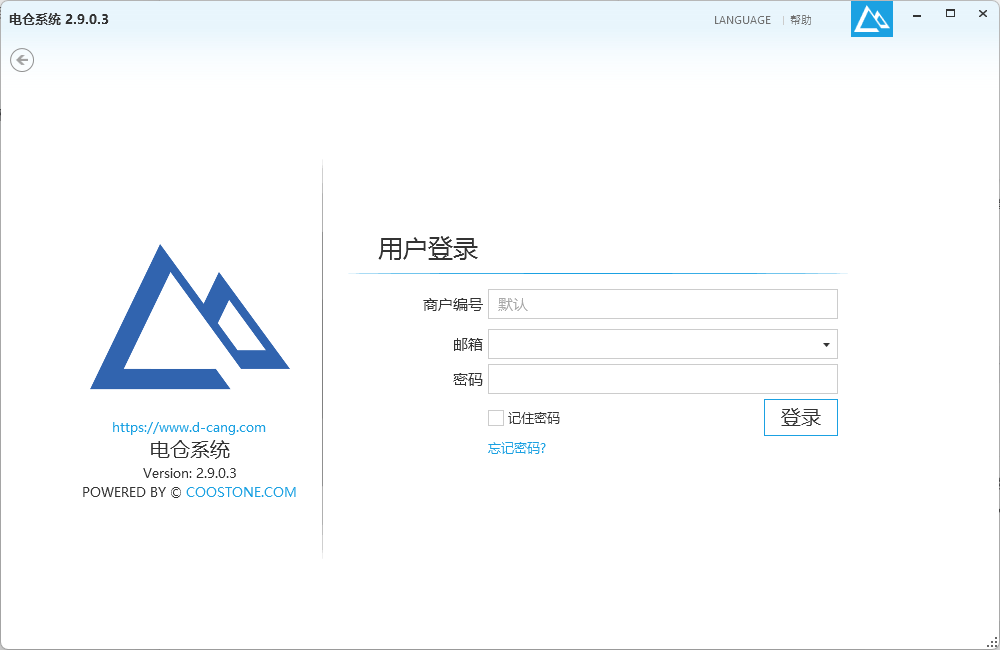Click the blue mountain logo in the title bar
Viewport: 1000px width, 650px height.
tap(872, 19)
